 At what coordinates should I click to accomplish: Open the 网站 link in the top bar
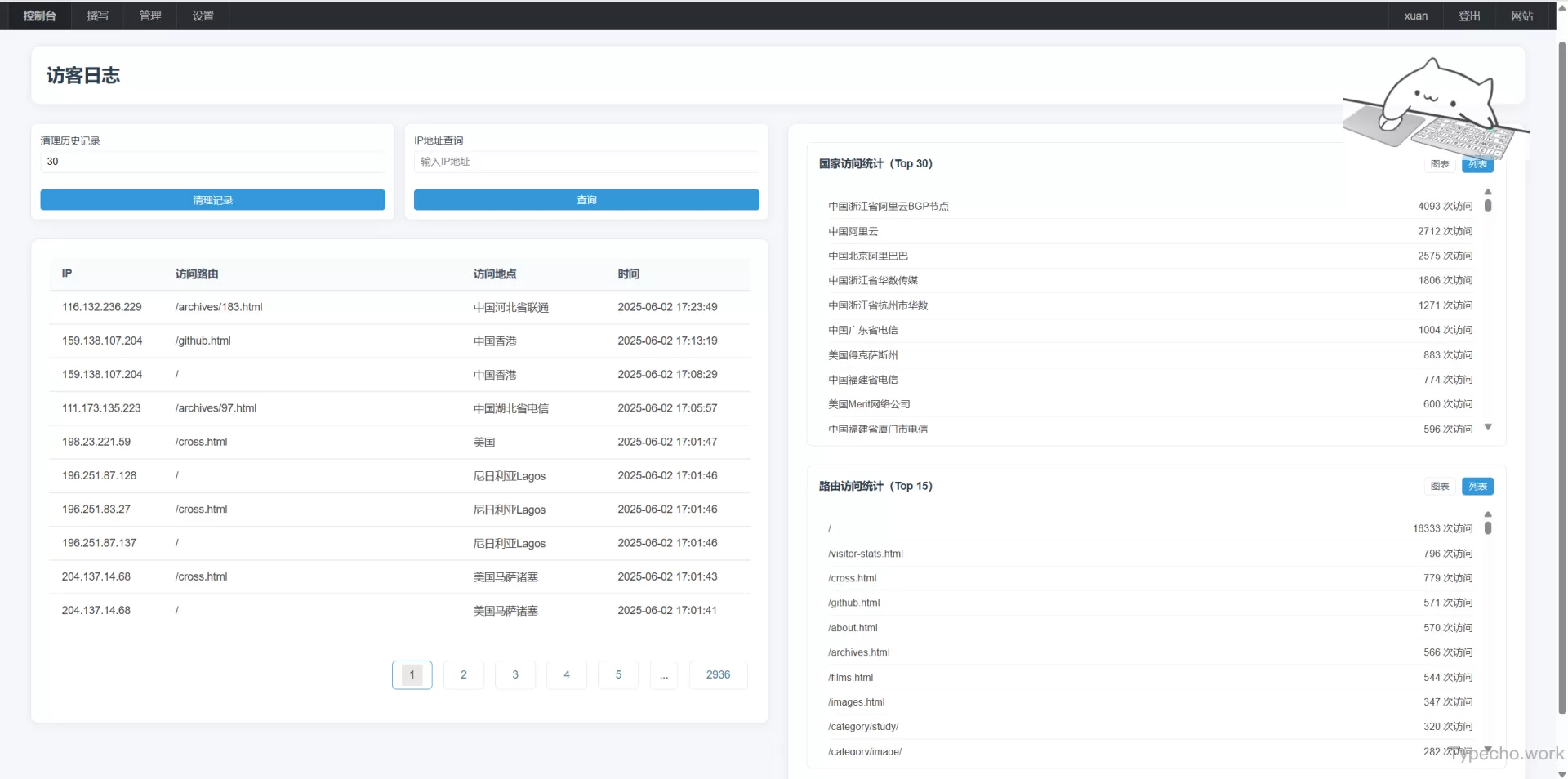click(x=1521, y=16)
